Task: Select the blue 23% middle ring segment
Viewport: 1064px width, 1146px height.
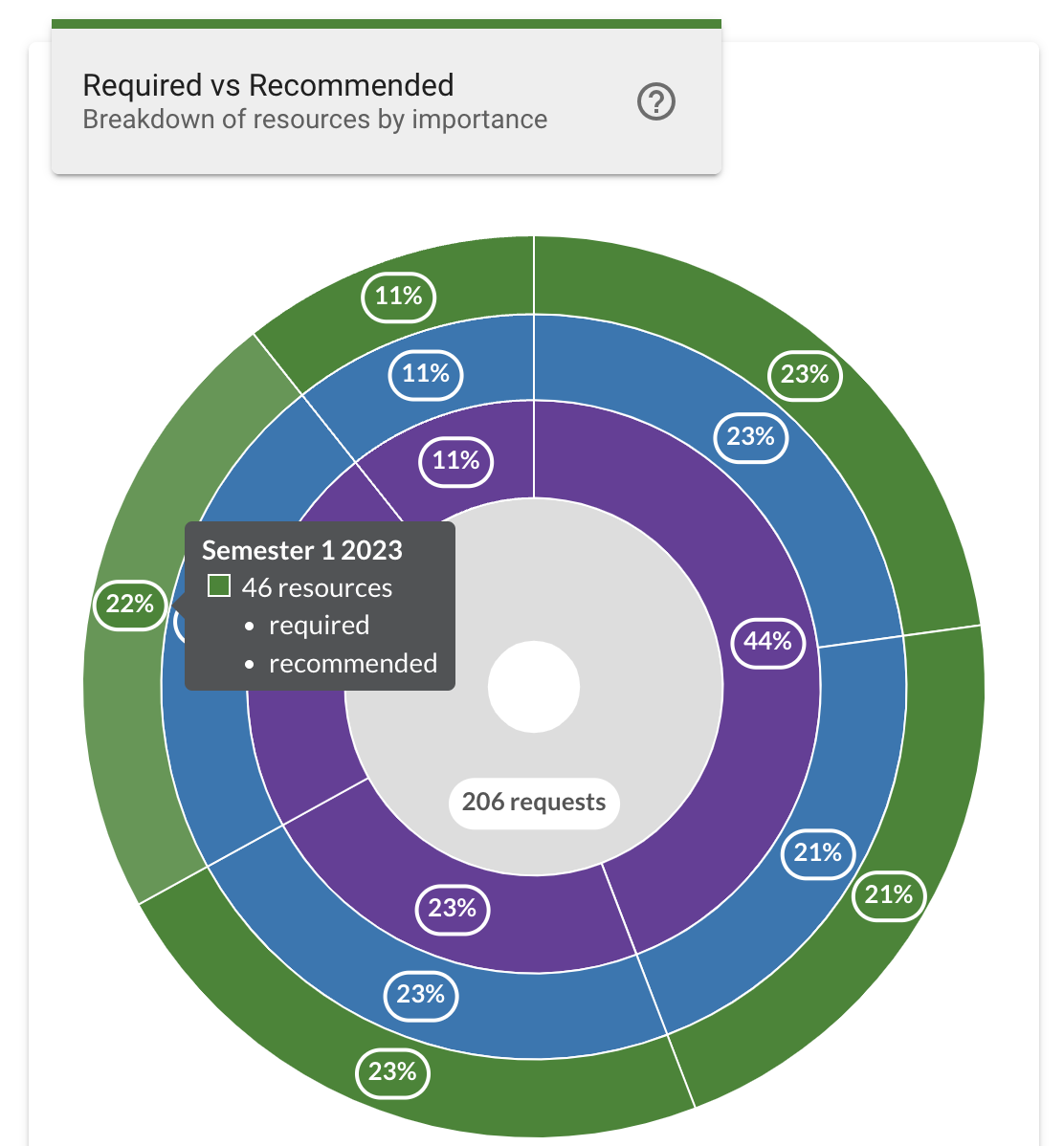Action: coord(750,437)
